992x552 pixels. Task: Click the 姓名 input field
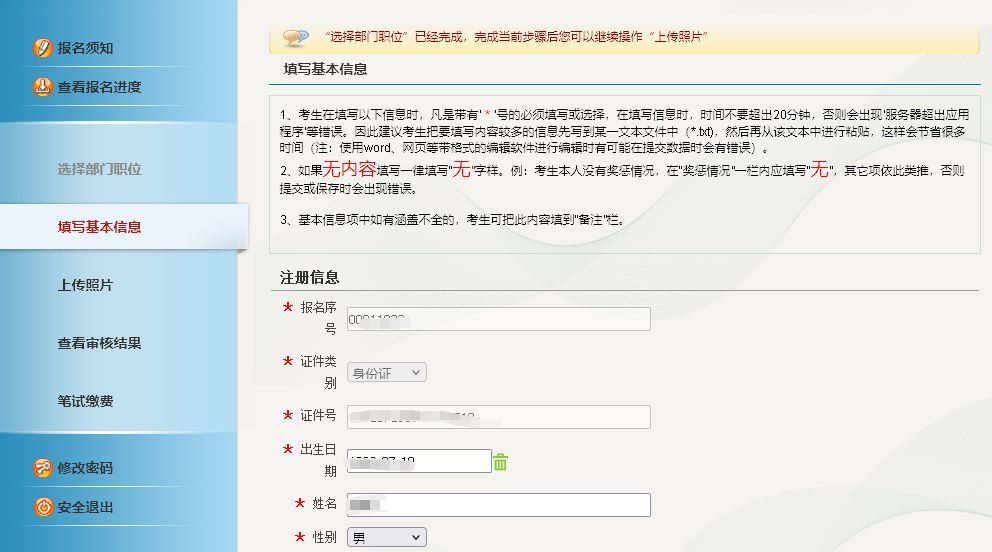499,505
